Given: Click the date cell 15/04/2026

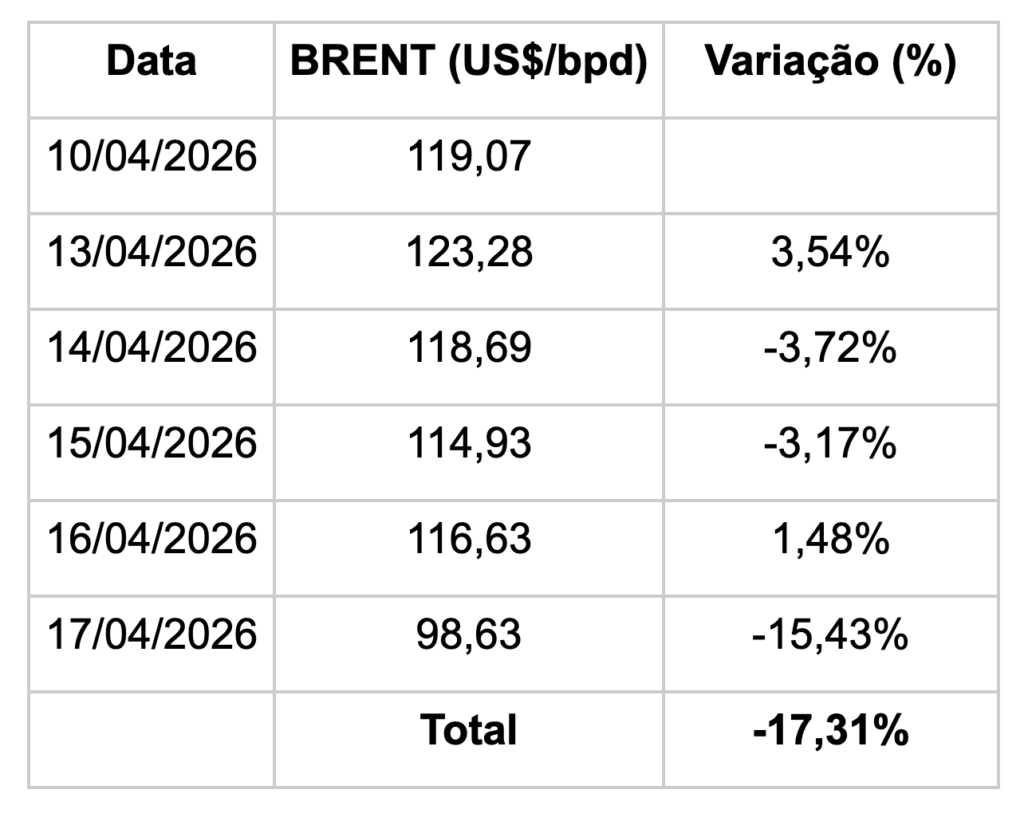Looking at the screenshot, I should (151, 443).
